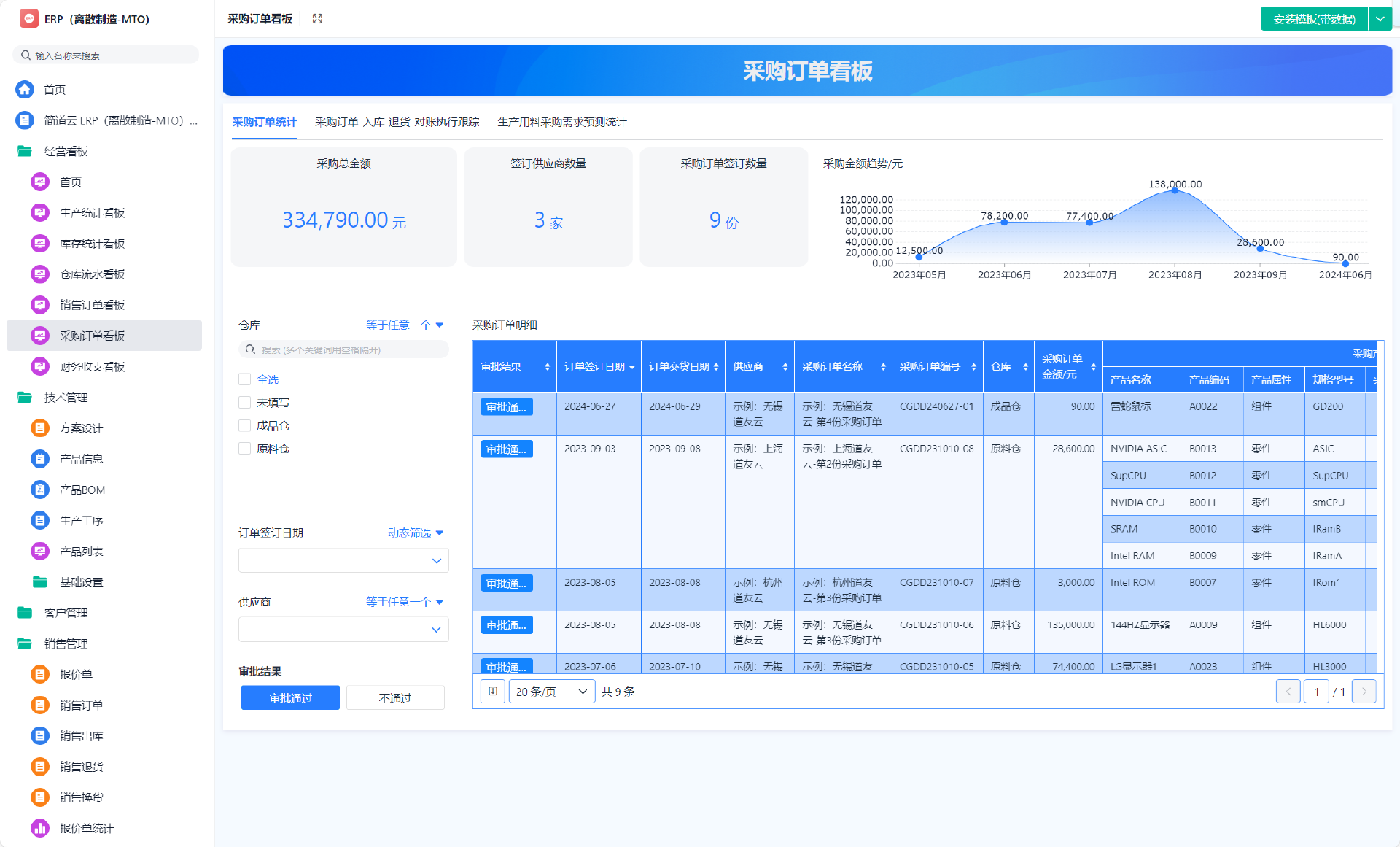
Task: Open the 20 条/页 page size dropdown
Action: pyautogui.click(x=551, y=692)
